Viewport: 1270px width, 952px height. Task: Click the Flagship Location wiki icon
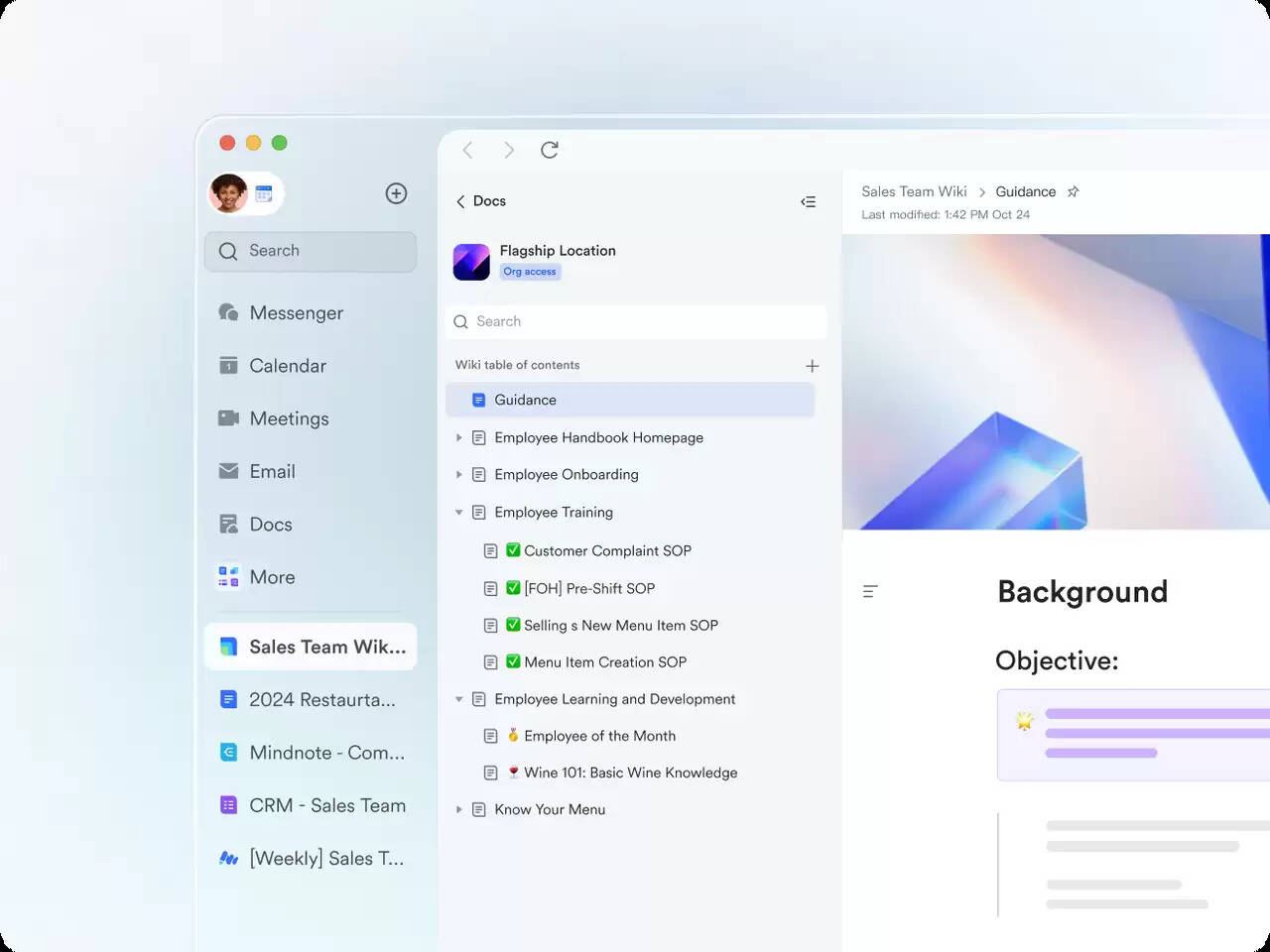coord(470,261)
